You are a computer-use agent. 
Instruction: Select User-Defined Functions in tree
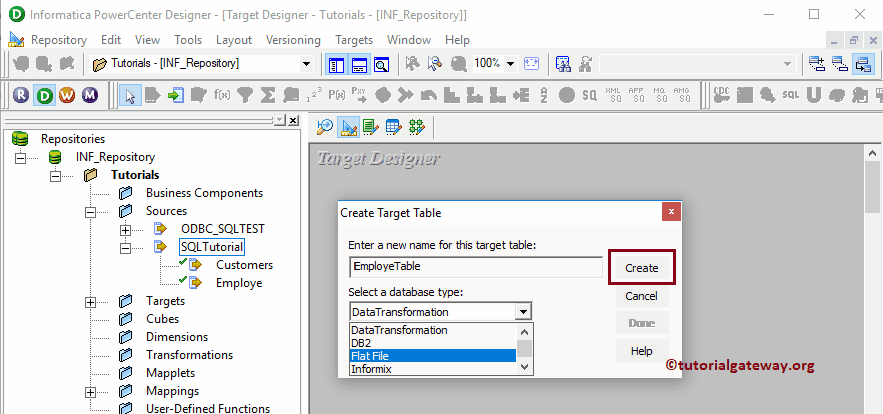207,408
